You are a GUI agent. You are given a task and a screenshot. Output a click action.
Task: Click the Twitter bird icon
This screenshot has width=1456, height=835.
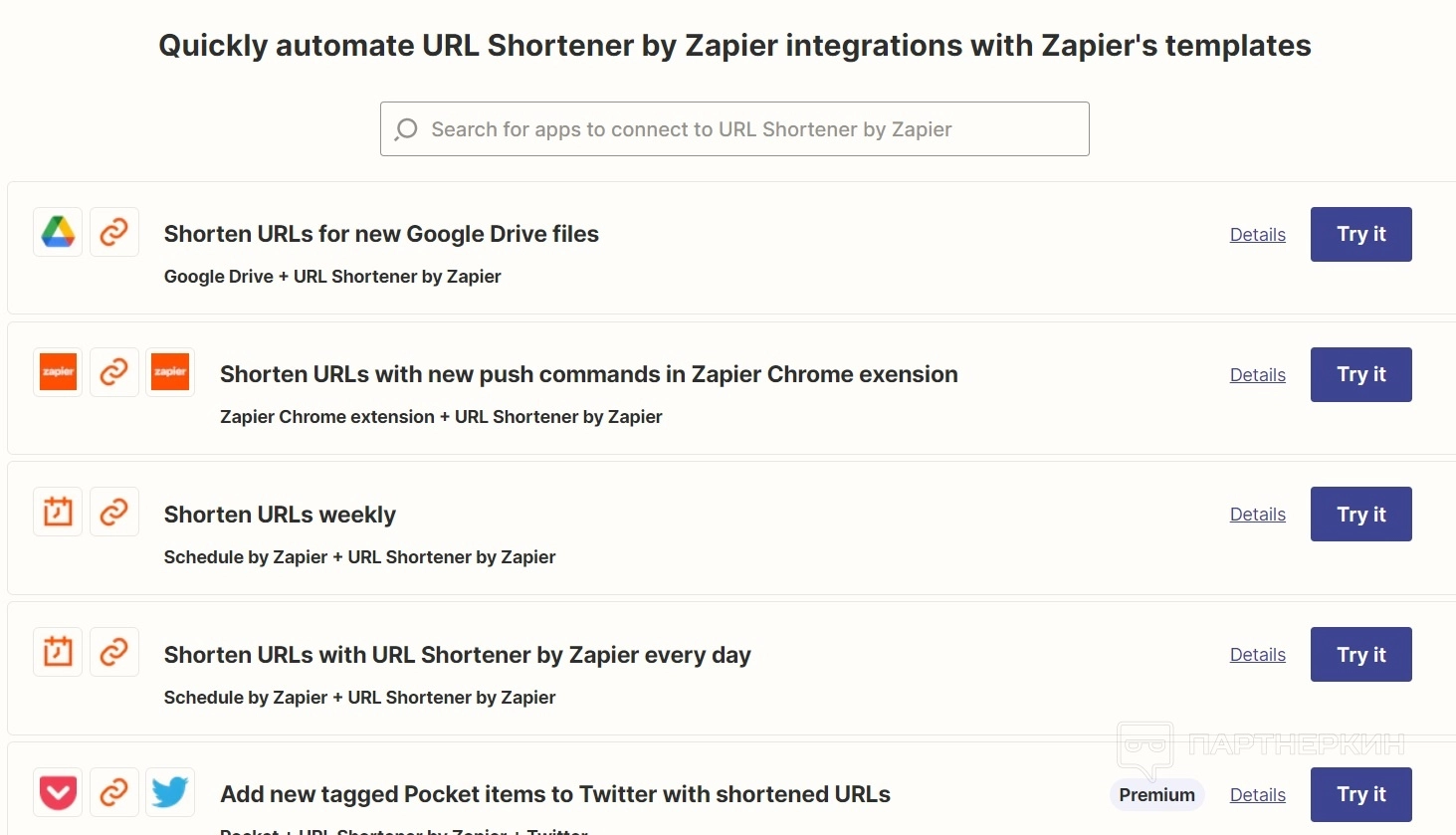[170, 793]
